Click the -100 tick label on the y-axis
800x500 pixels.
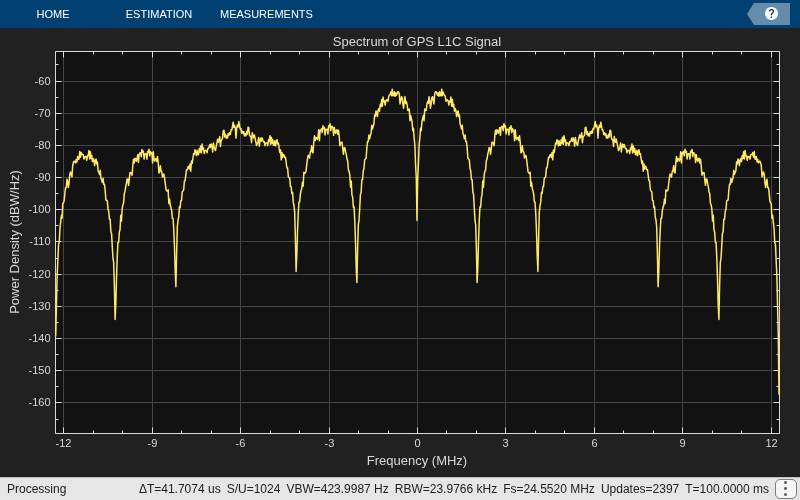click(x=40, y=210)
